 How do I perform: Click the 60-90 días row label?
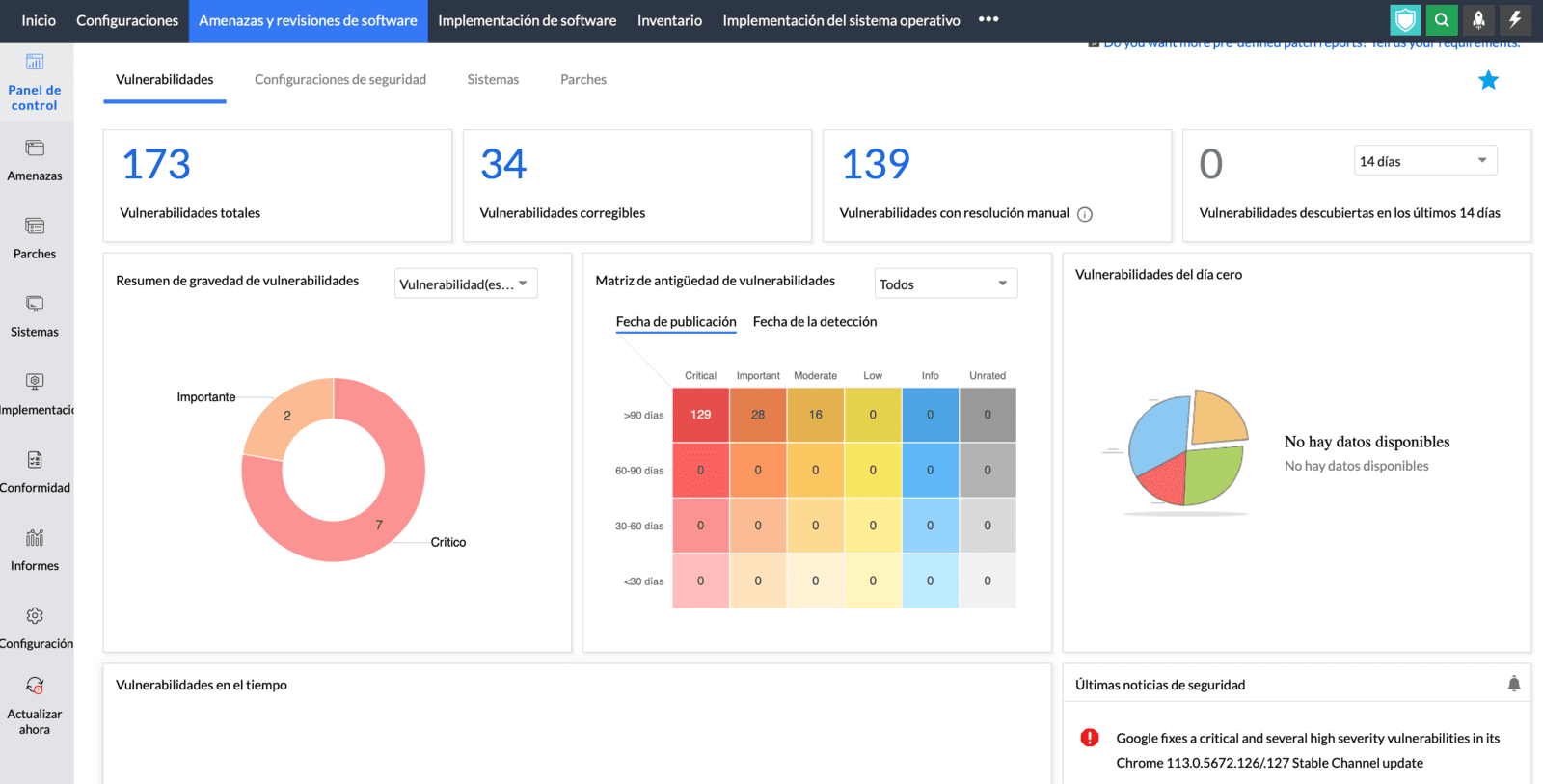click(x=639, y=471)
